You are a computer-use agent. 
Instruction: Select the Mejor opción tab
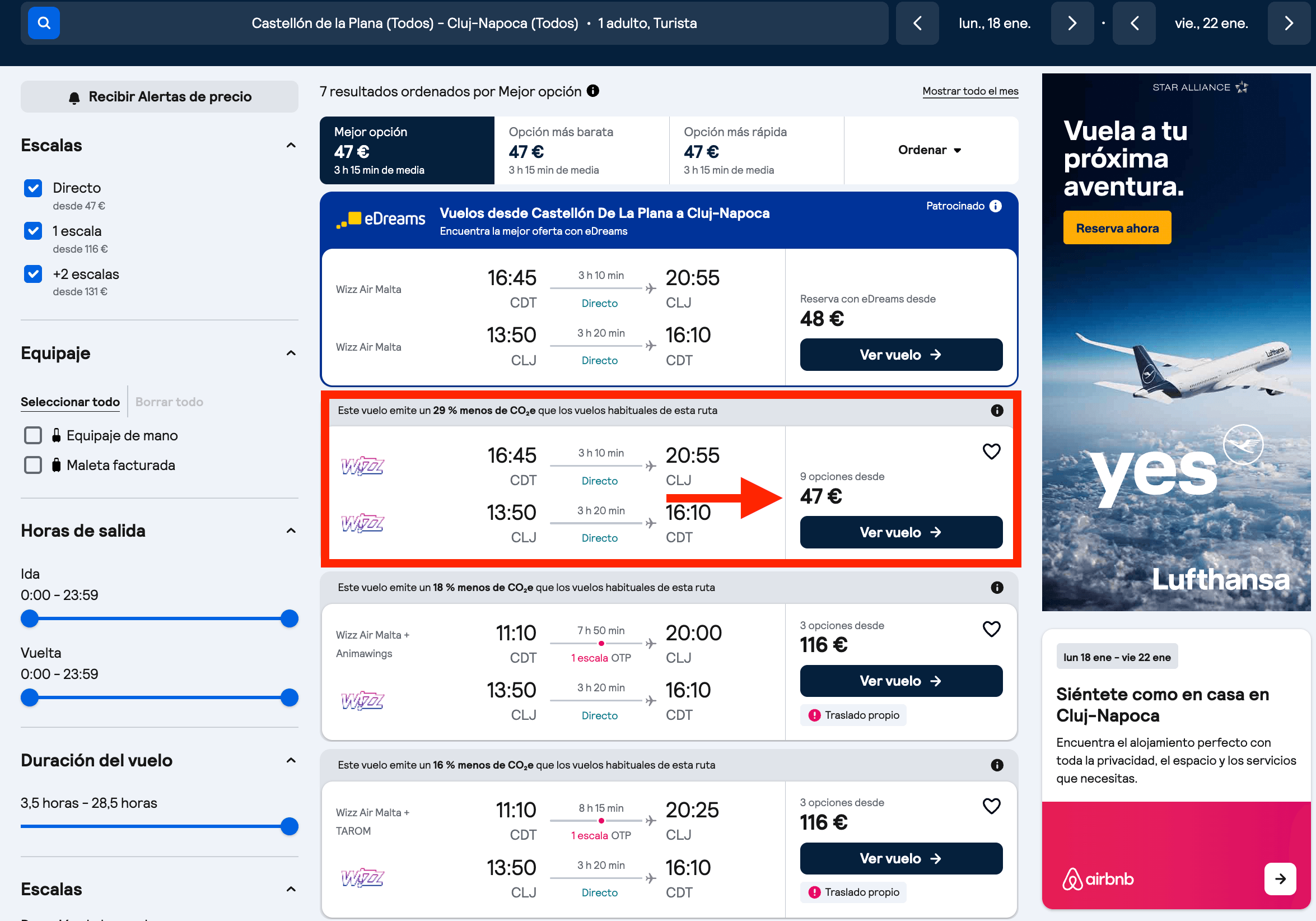coord(407,150)
